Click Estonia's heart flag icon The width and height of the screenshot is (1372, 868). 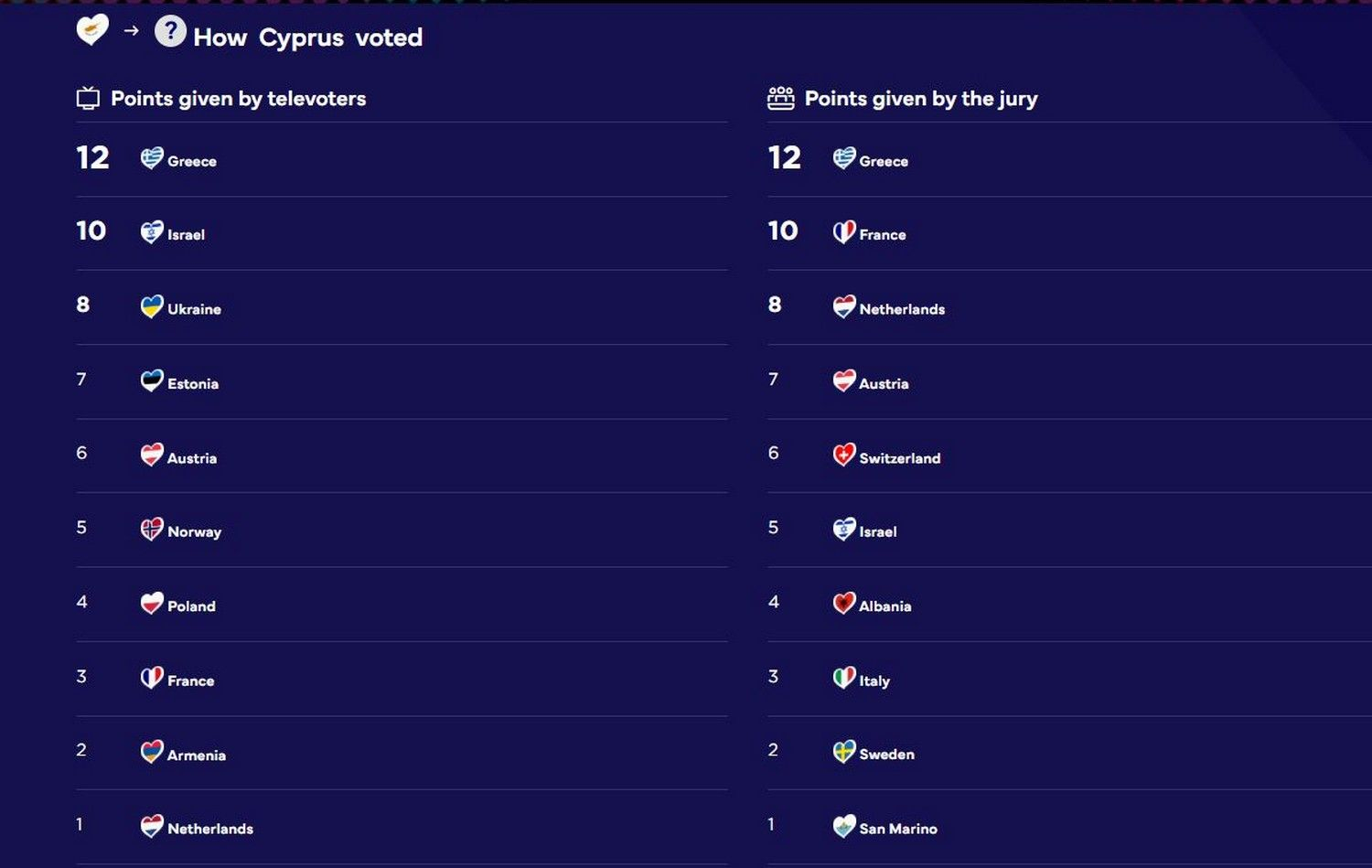pos(152,380)
